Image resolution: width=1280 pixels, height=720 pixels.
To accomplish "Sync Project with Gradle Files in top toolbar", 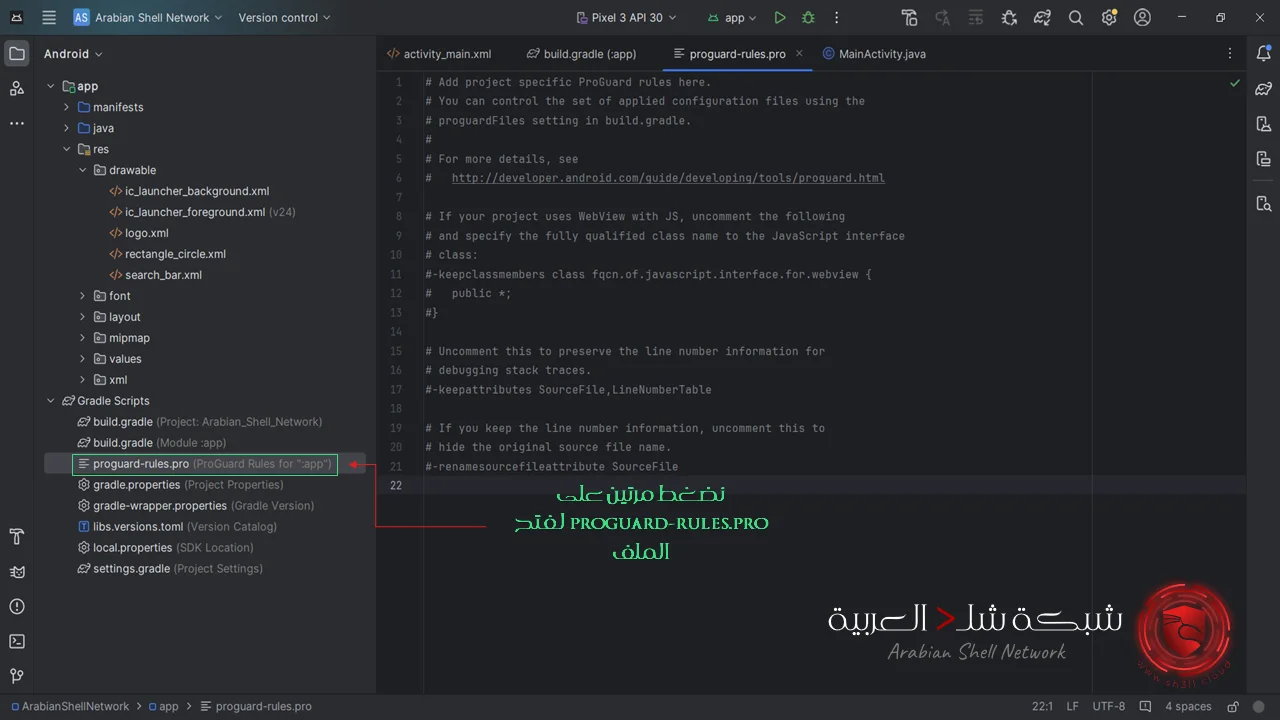I will pos(1043,18).
